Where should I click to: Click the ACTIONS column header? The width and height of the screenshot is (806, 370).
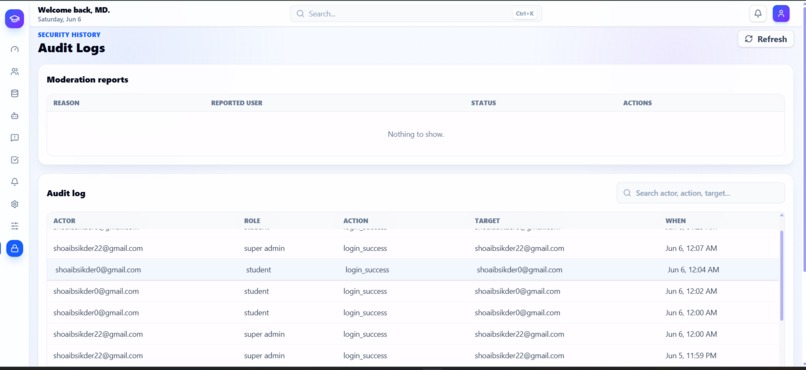pos(637,103)
